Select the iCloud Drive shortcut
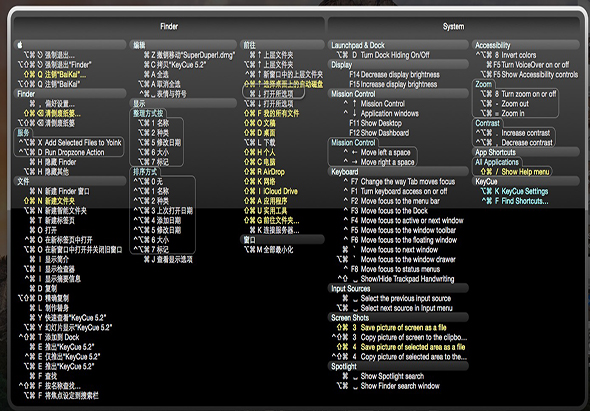The image size is (590, 411). click(271, 192)
